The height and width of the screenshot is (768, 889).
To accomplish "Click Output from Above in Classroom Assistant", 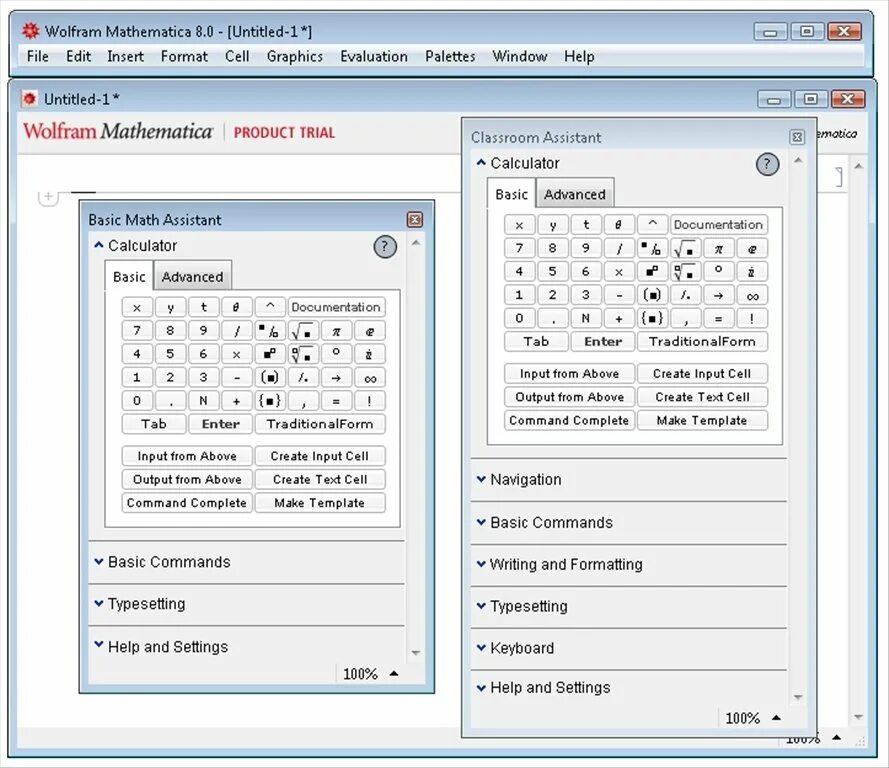I will [569, 397].
